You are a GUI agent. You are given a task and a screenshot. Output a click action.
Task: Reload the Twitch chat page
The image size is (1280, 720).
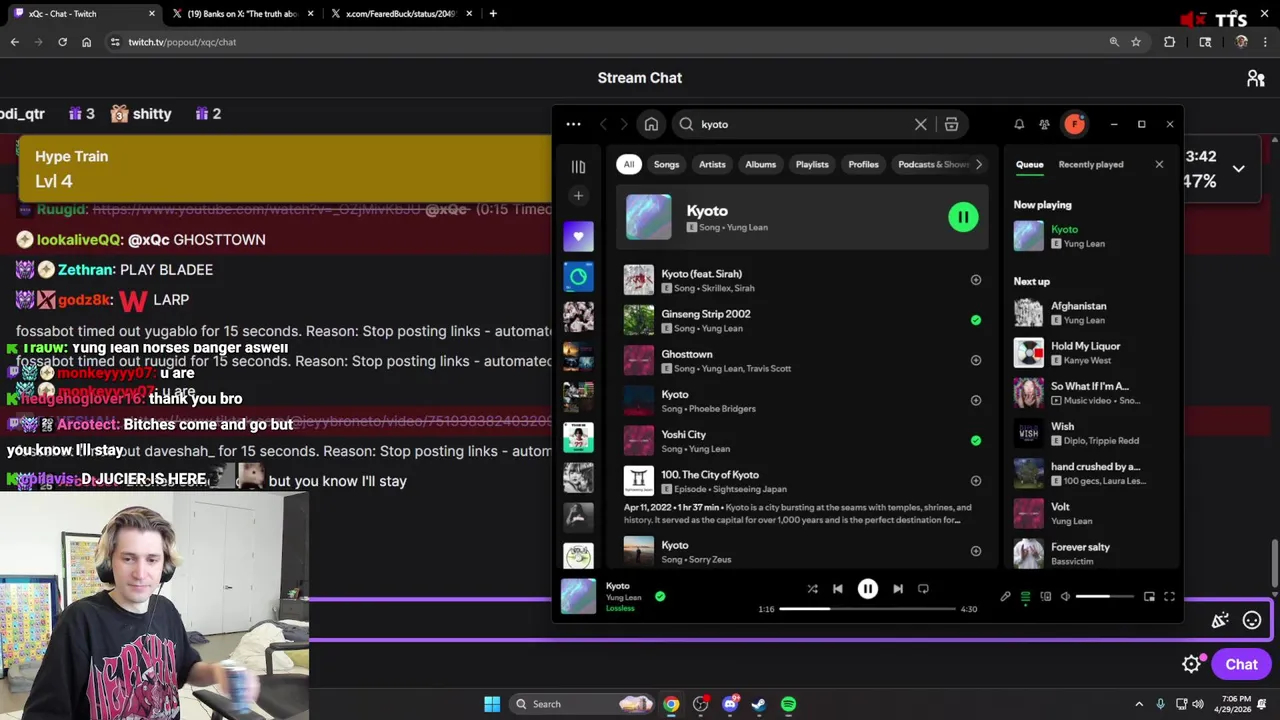tap(62, 42)
